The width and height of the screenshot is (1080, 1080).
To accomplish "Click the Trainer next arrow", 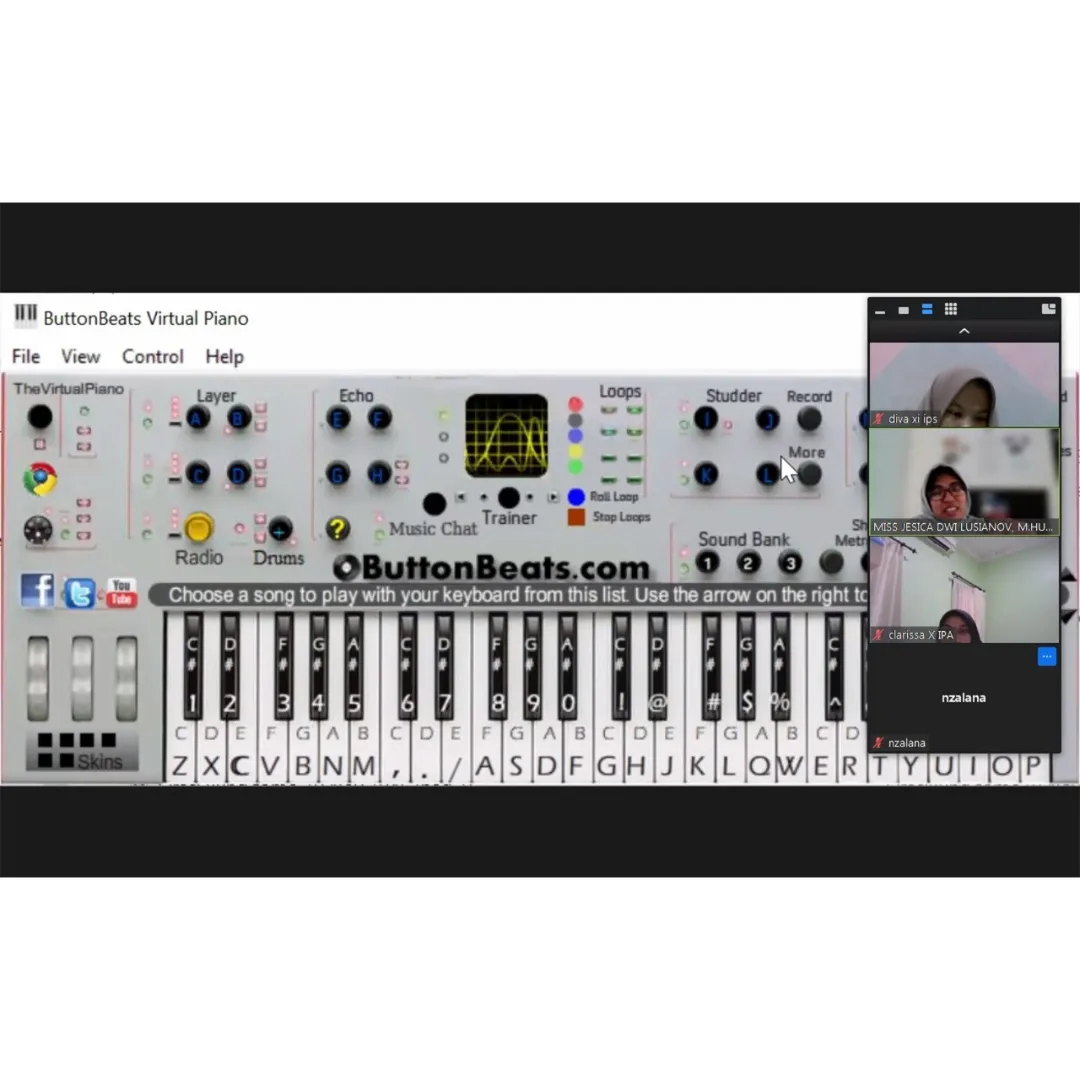I will tap(553, 497).
